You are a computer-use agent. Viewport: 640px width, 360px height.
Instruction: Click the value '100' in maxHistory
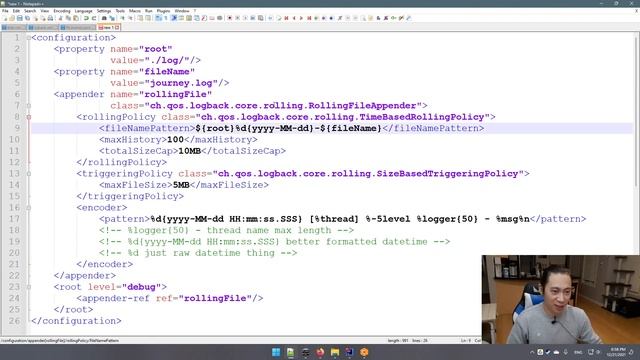pos(176,140)
